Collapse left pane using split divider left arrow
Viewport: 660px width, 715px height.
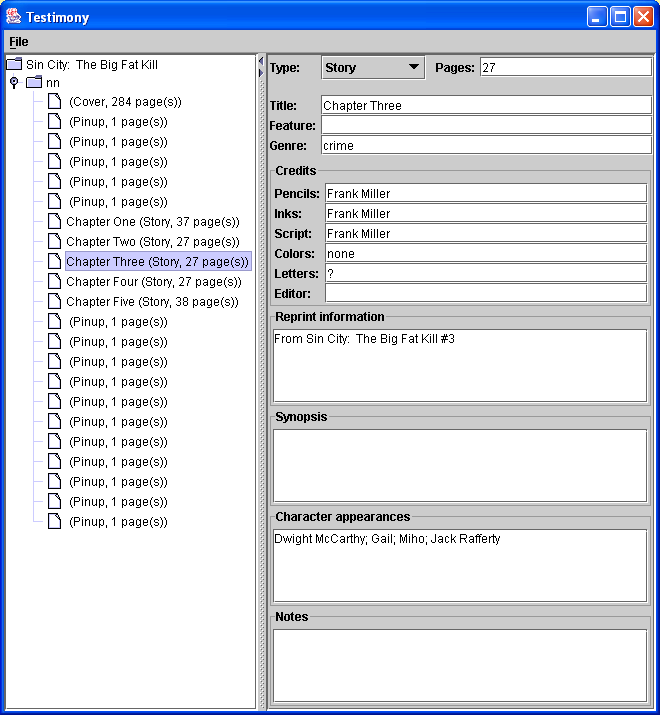(x=261, y=61)
